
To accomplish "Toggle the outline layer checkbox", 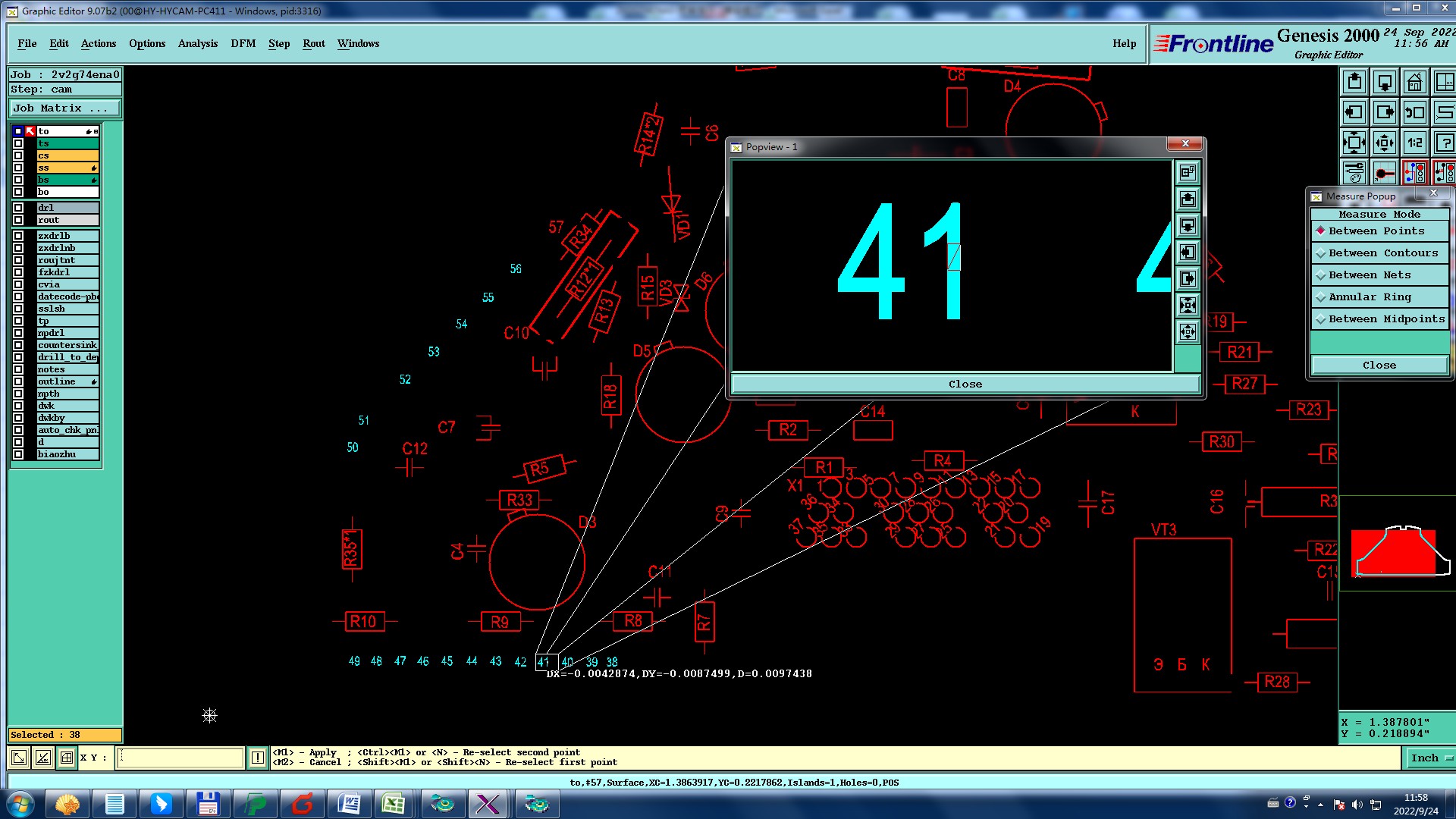I will click(x=18, y=381).
